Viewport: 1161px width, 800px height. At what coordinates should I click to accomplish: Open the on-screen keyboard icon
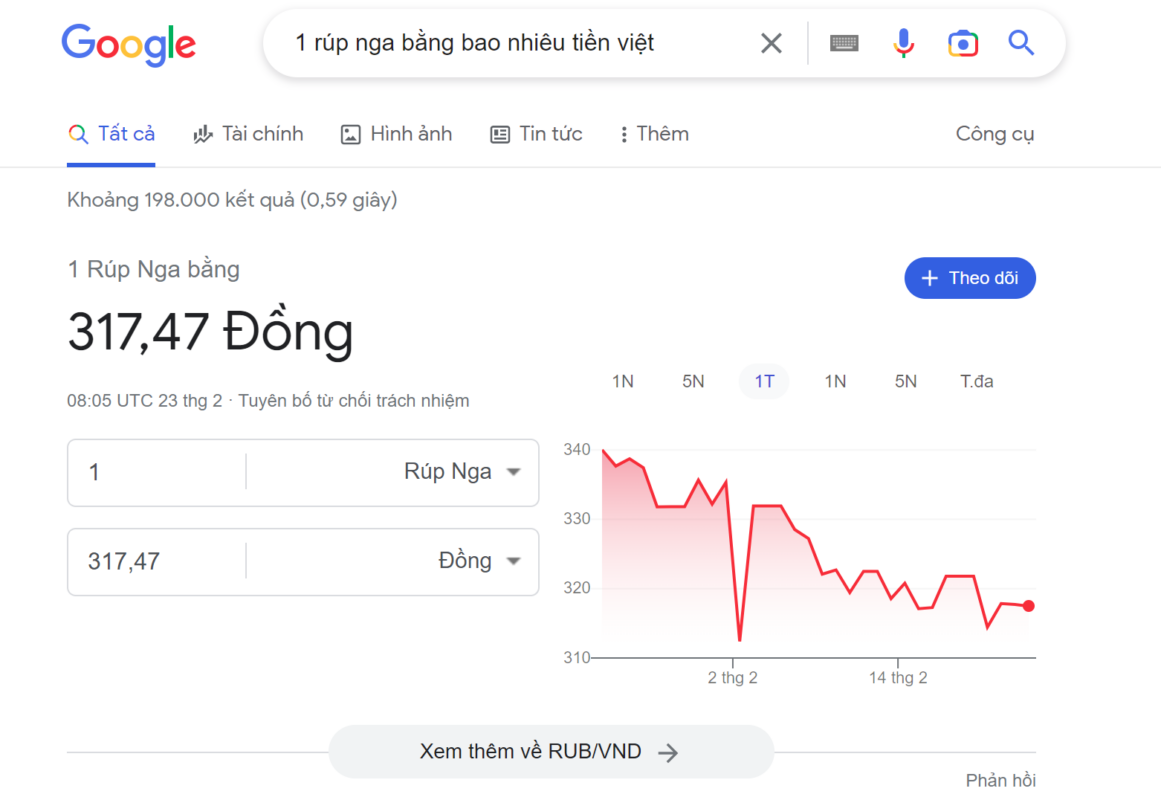tap(843, 42)
